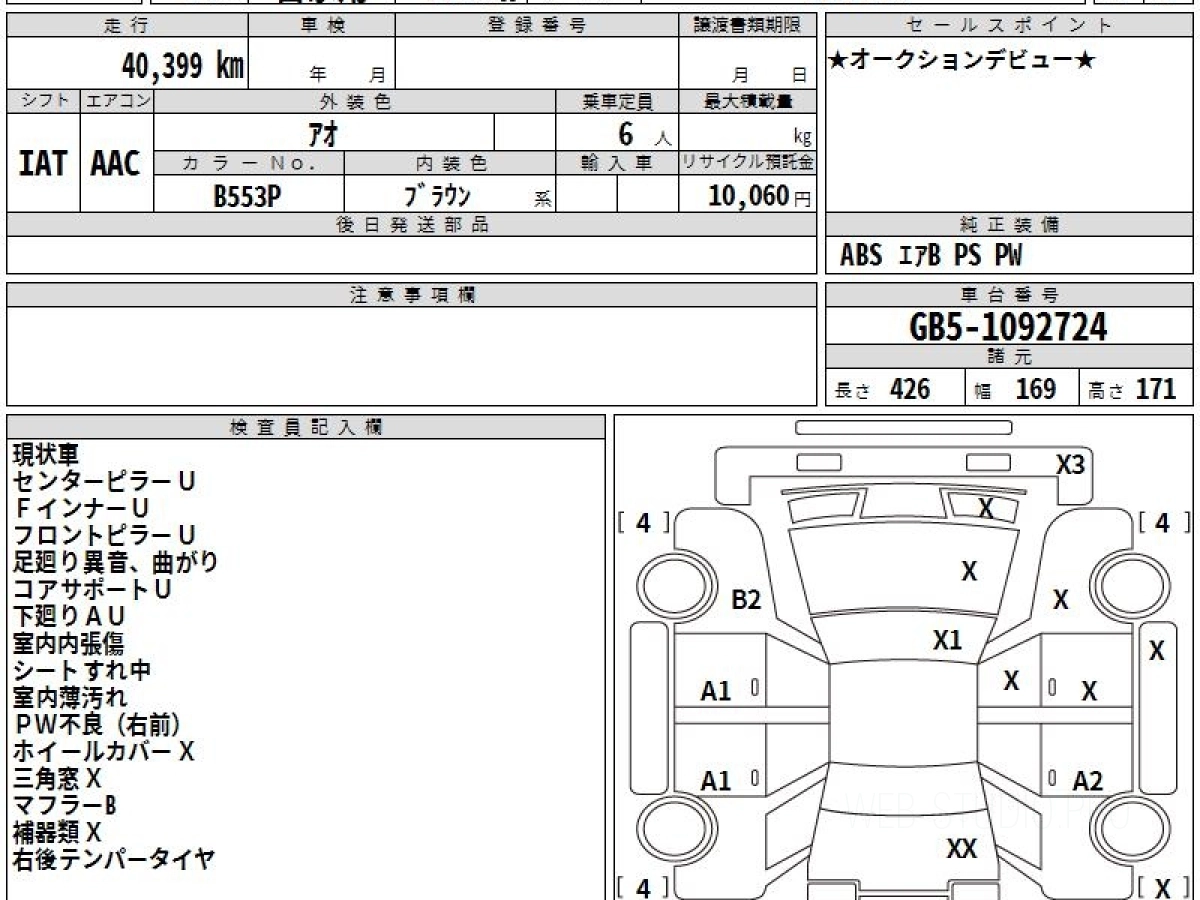Click the 注意事項欄 header bar
Viewport: 1200px width, 900px height.
412,295
